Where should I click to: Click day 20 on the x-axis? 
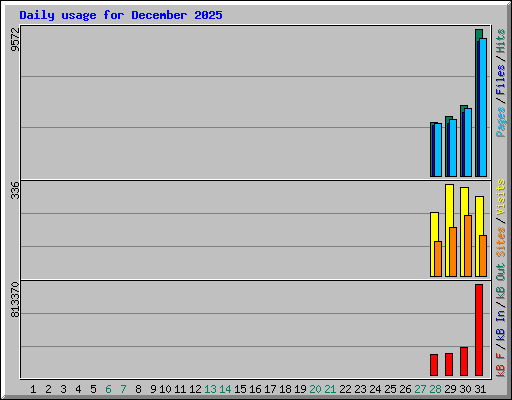315,389
